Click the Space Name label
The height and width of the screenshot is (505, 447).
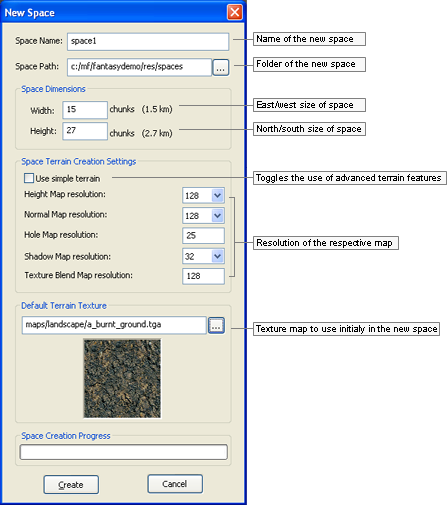click(39, 41)
